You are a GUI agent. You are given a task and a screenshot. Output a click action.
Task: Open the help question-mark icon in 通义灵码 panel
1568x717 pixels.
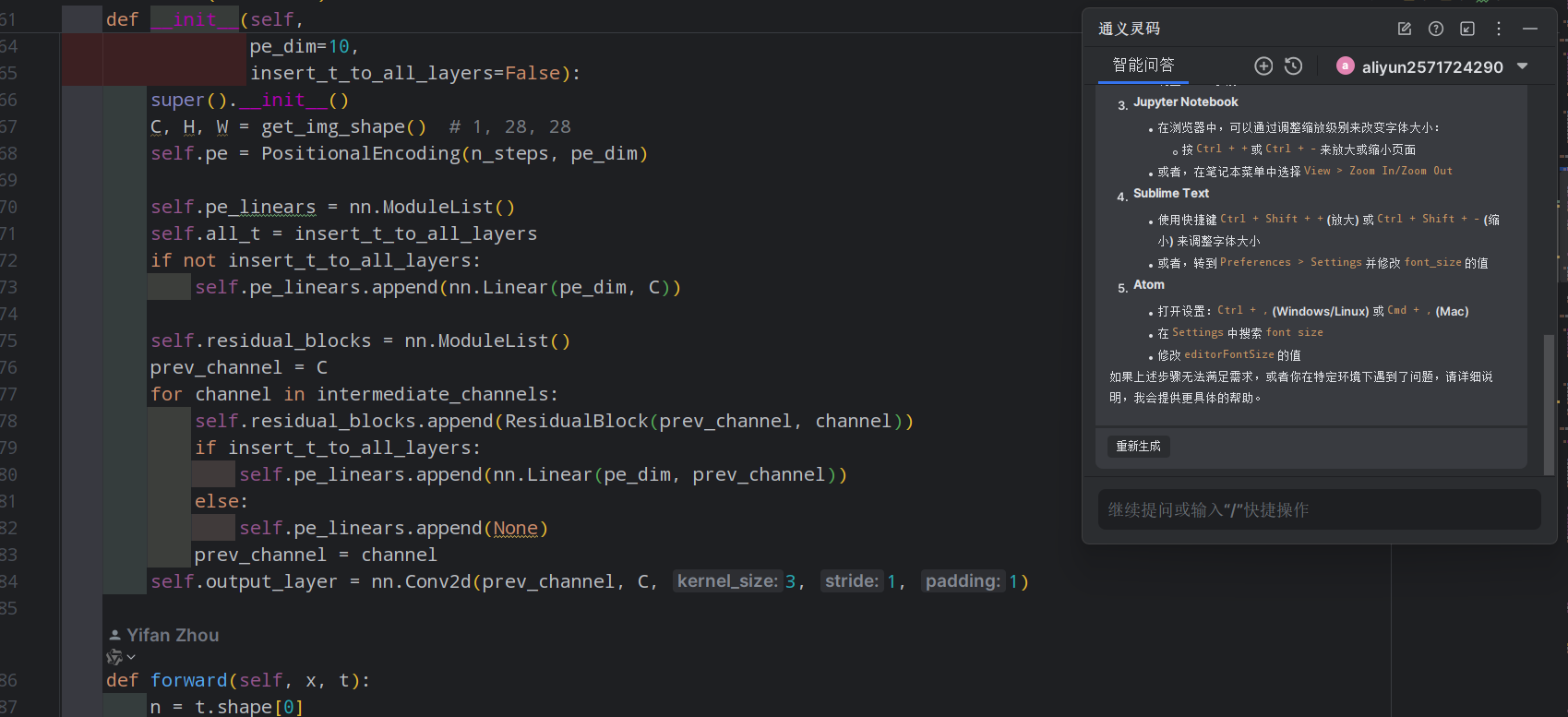tap(1436, 29)
